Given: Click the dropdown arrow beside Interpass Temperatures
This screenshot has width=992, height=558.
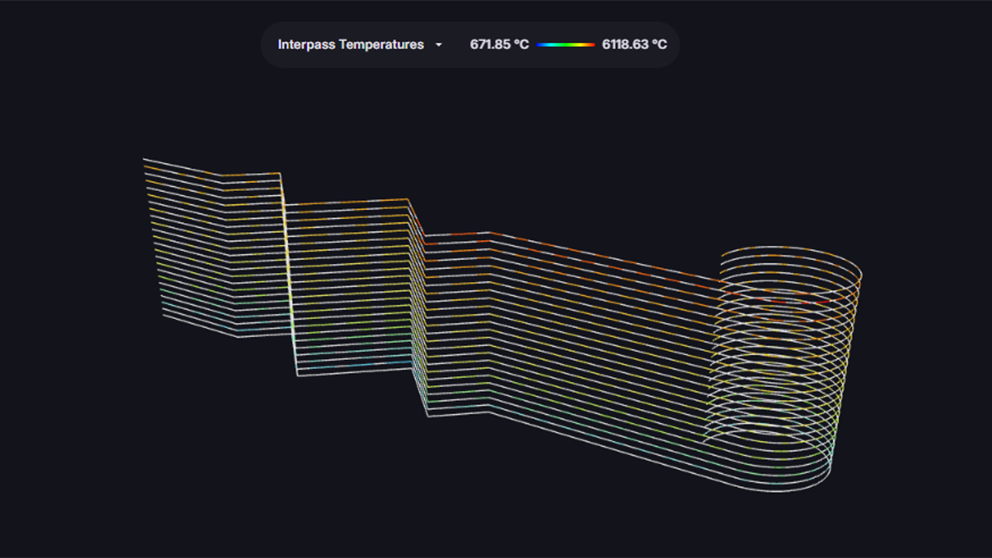Looking at the screenshot, I should point(438,45).
